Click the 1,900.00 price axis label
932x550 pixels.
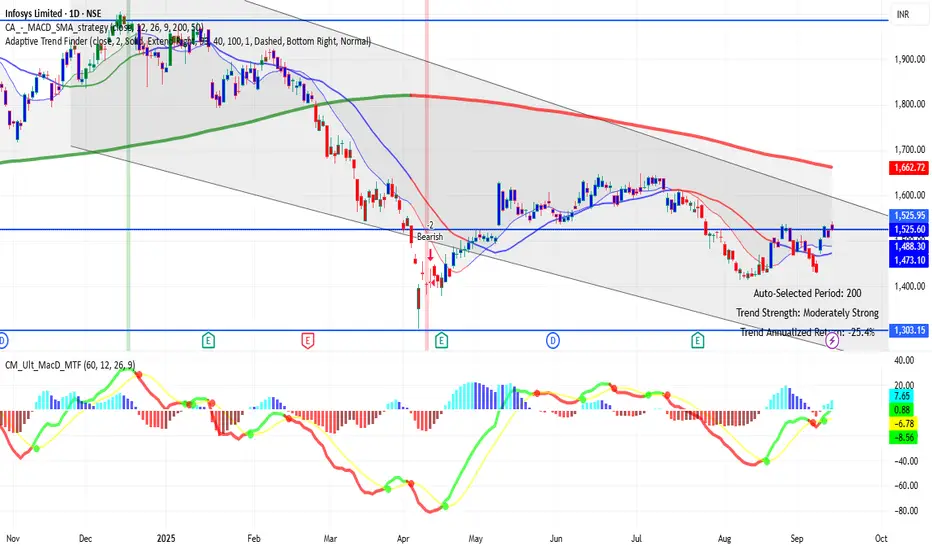coord(909,59)
